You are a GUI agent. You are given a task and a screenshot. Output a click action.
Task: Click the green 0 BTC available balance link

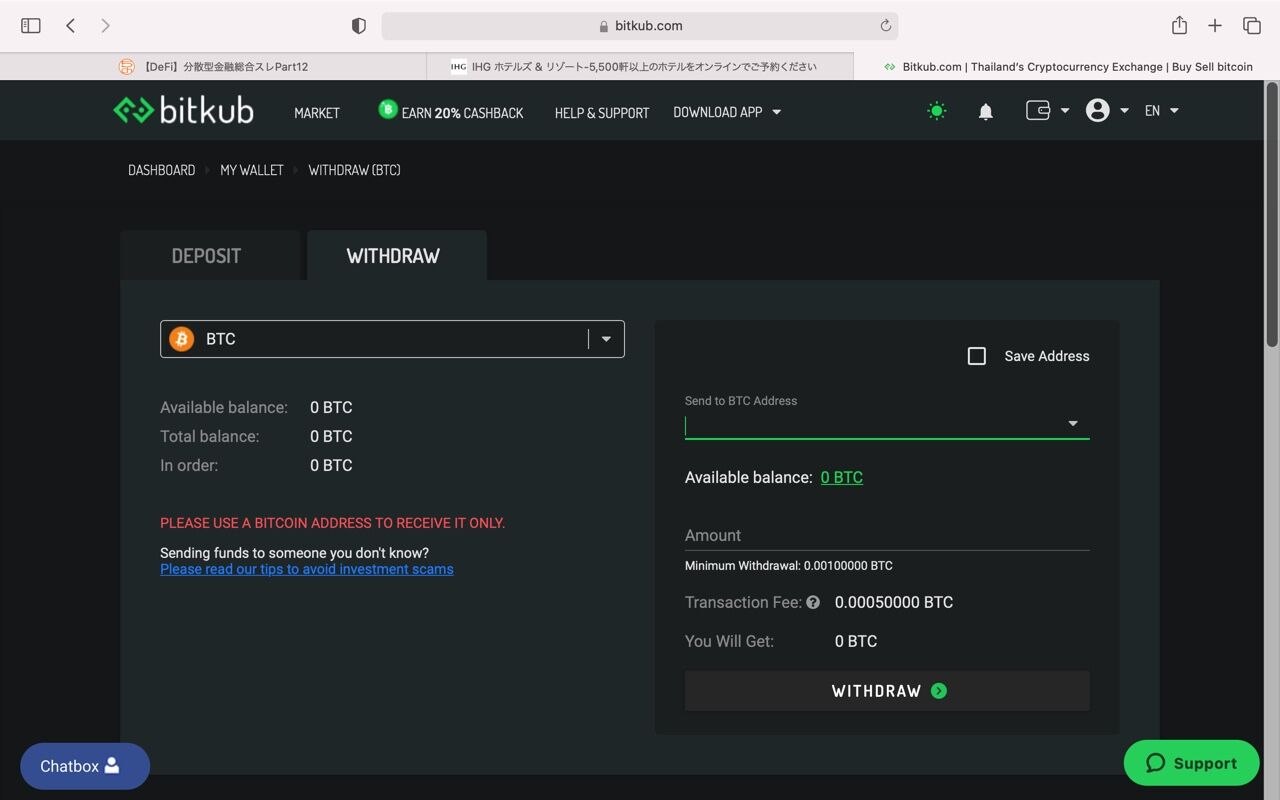click(x=842, y=477)
